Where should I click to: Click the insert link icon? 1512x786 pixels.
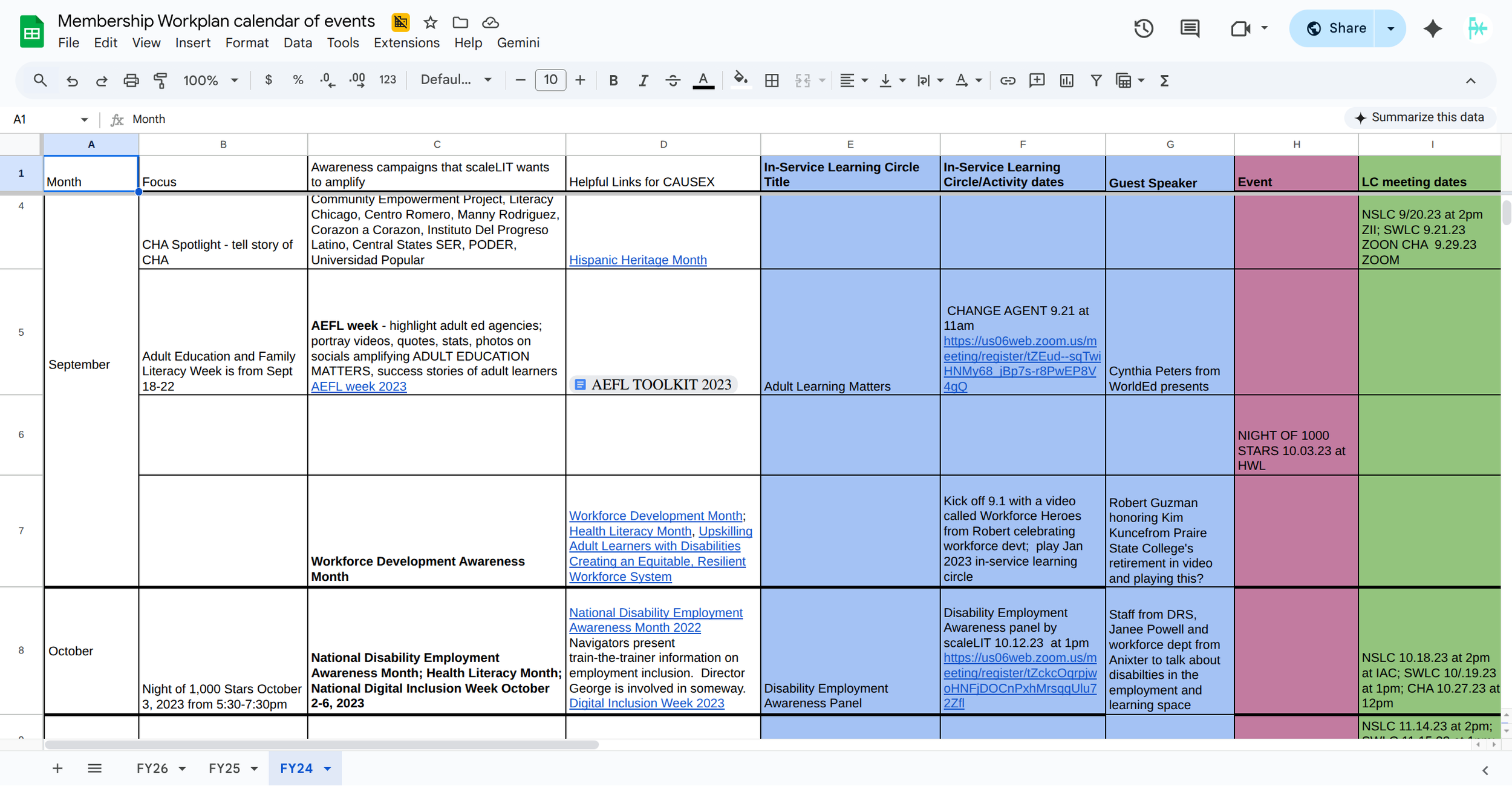(x=1007, y=80)
